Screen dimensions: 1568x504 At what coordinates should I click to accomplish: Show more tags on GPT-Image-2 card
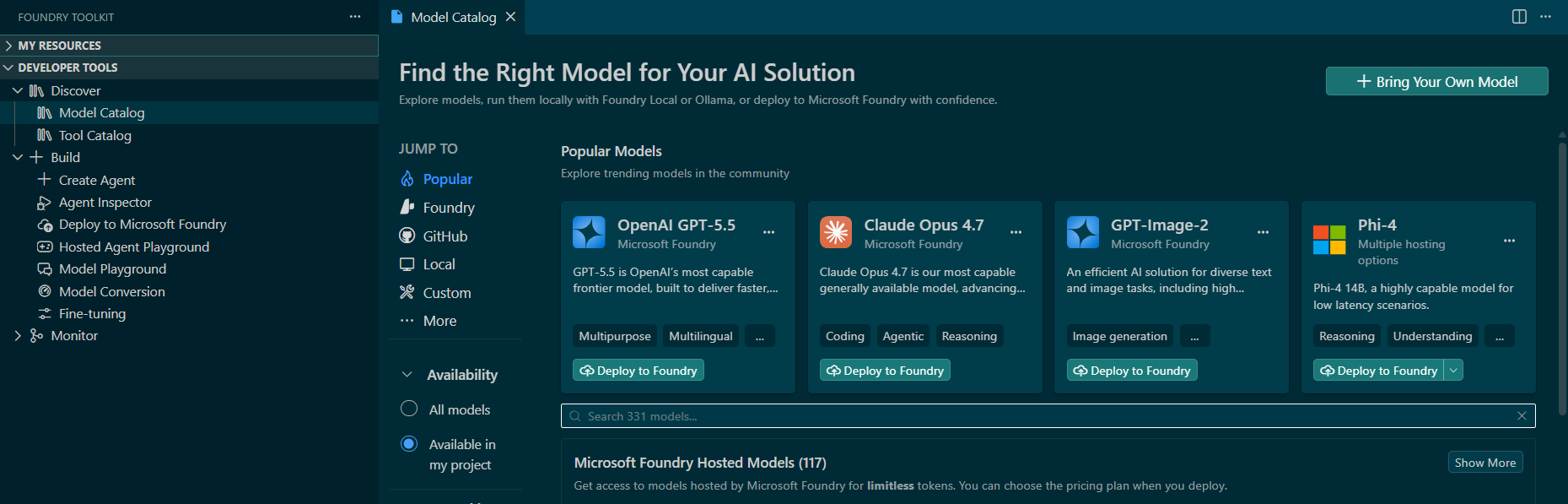pos(1195,336)
